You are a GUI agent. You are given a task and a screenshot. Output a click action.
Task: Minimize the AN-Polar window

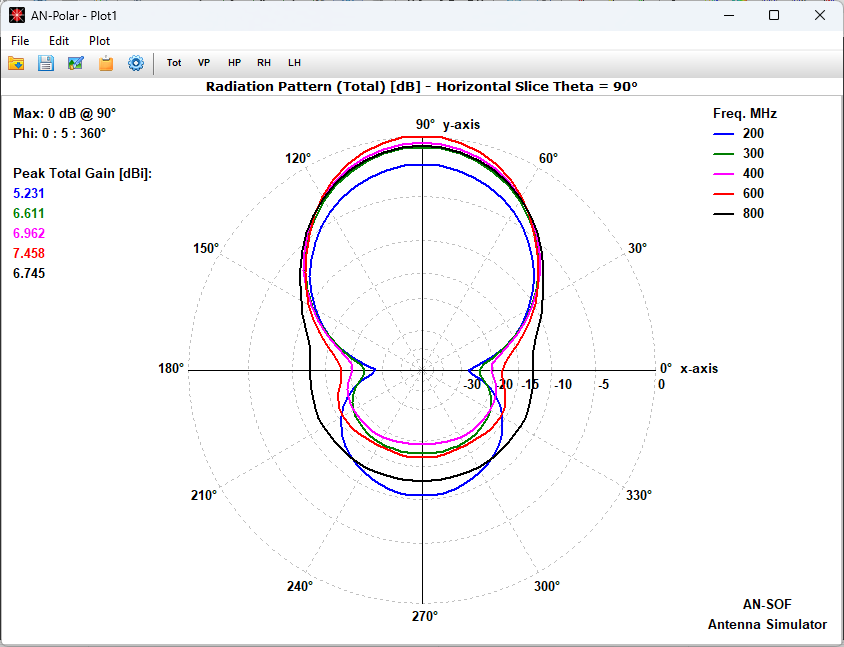[x=729, y=16]
